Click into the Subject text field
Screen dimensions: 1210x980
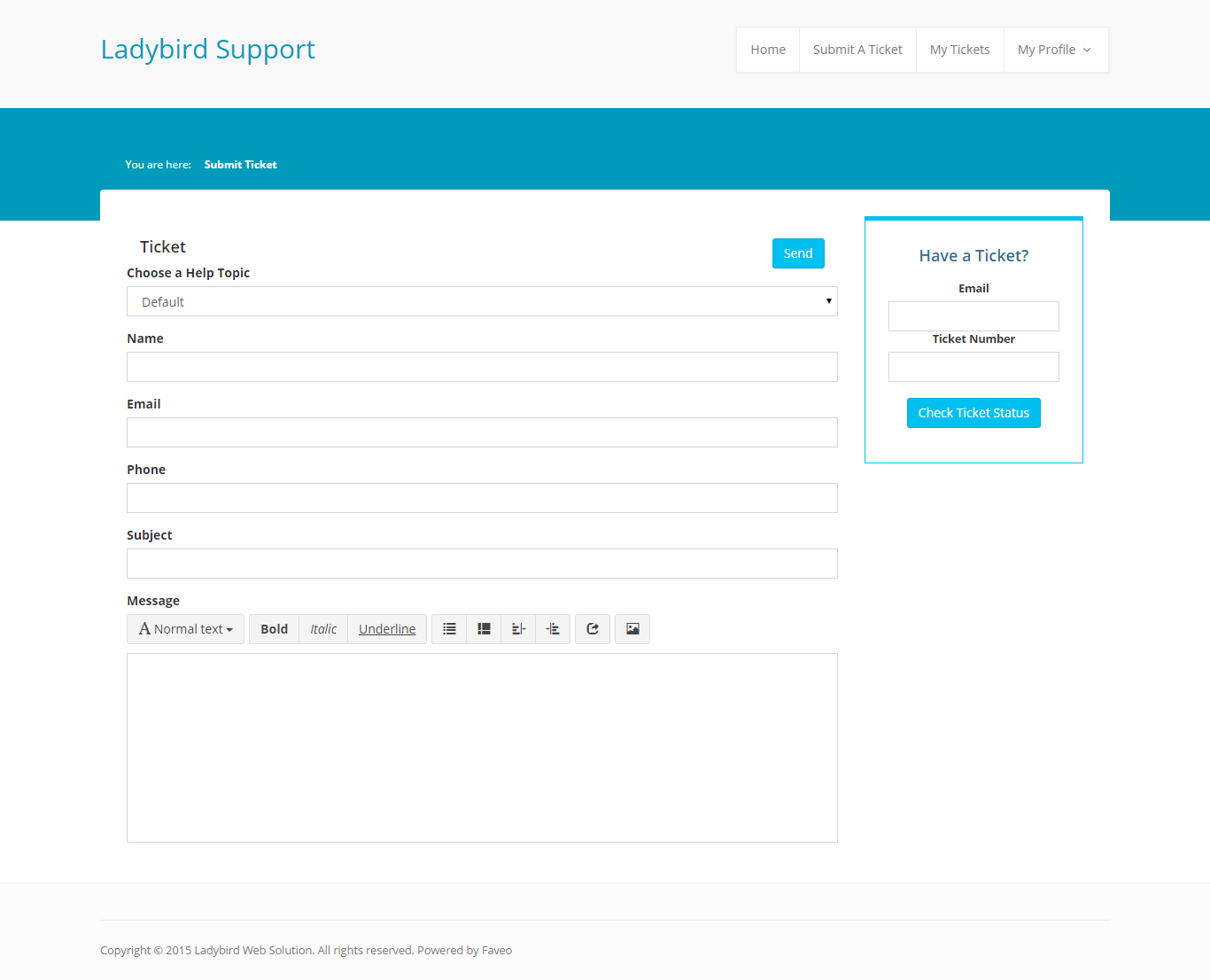tap(482, 564)
